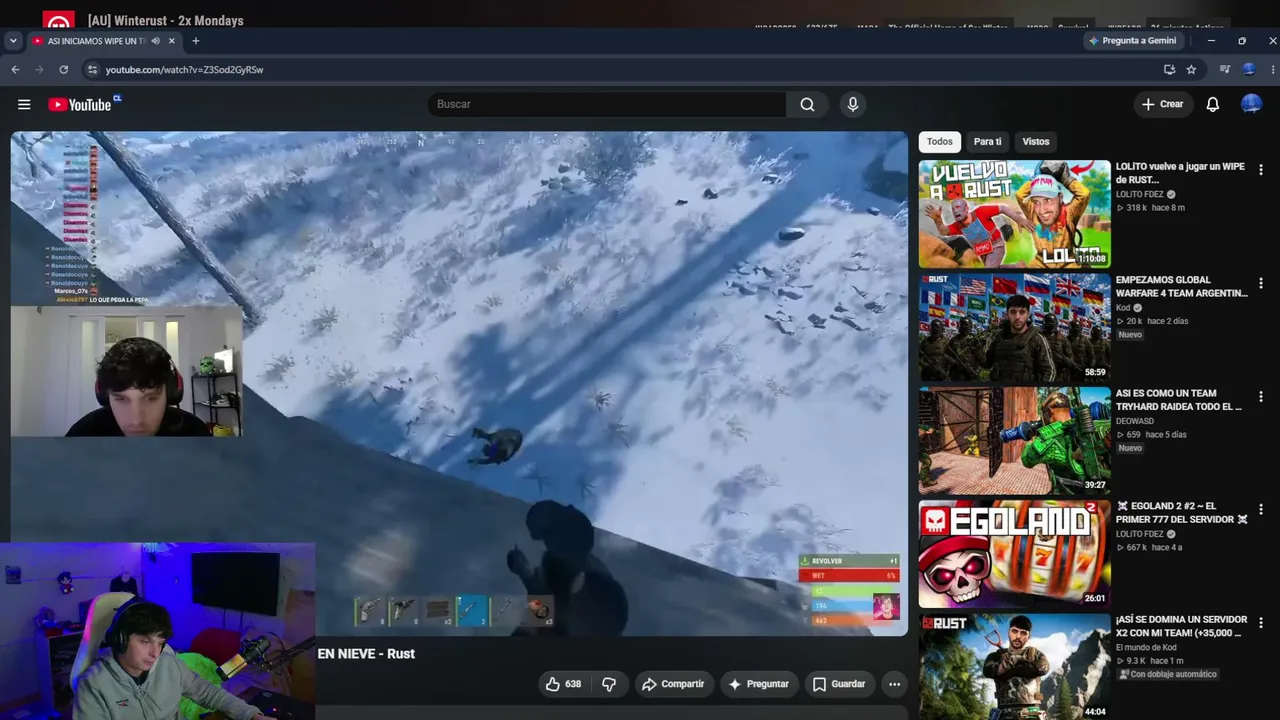This screenshot has height=720, width=1280.
Task: Open the Crear menu
Action: (1163, 104)
